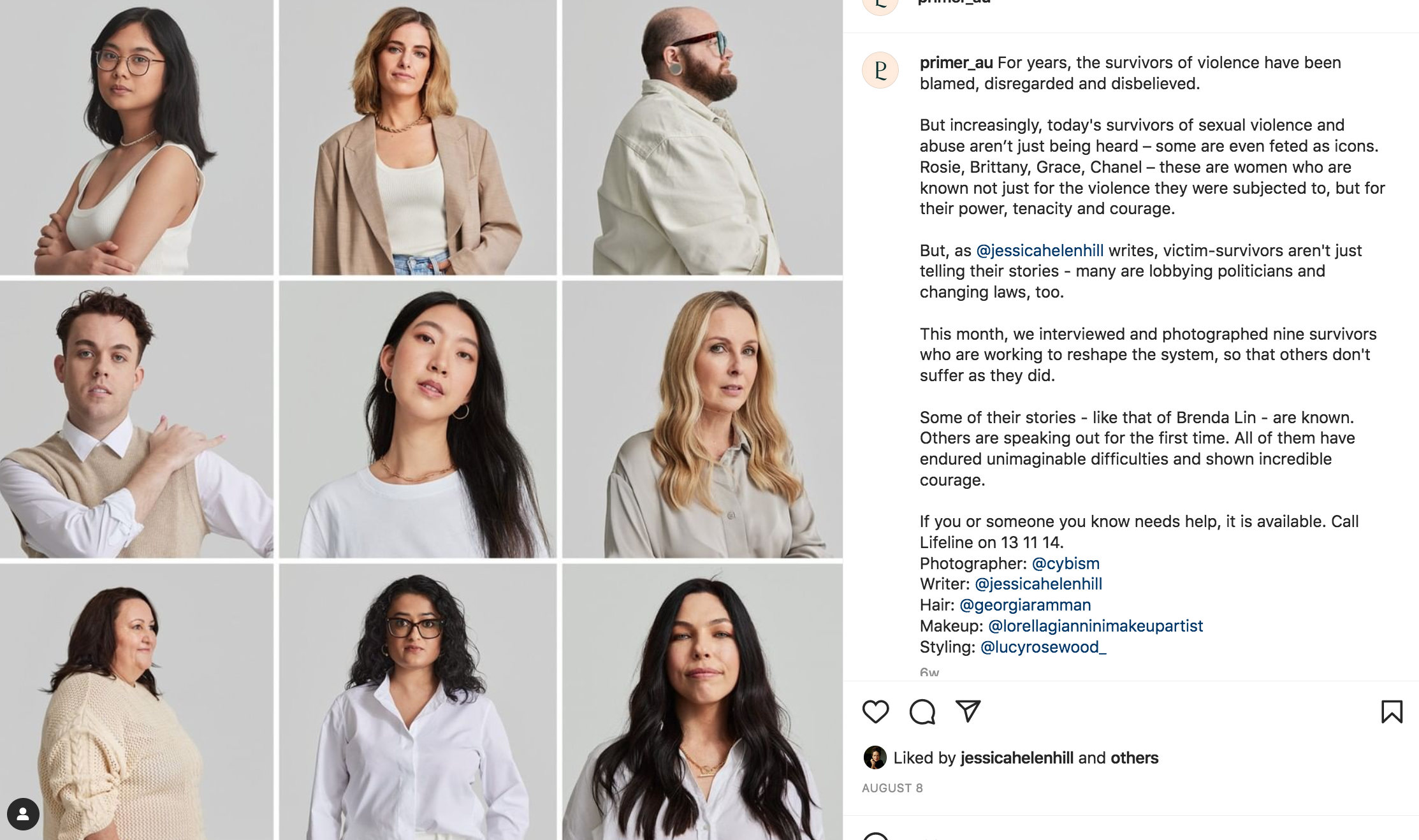Viewport: 1419px width, 840px height.
Task: Save post with bookmark icon
Action: [x=1392, y=712]
